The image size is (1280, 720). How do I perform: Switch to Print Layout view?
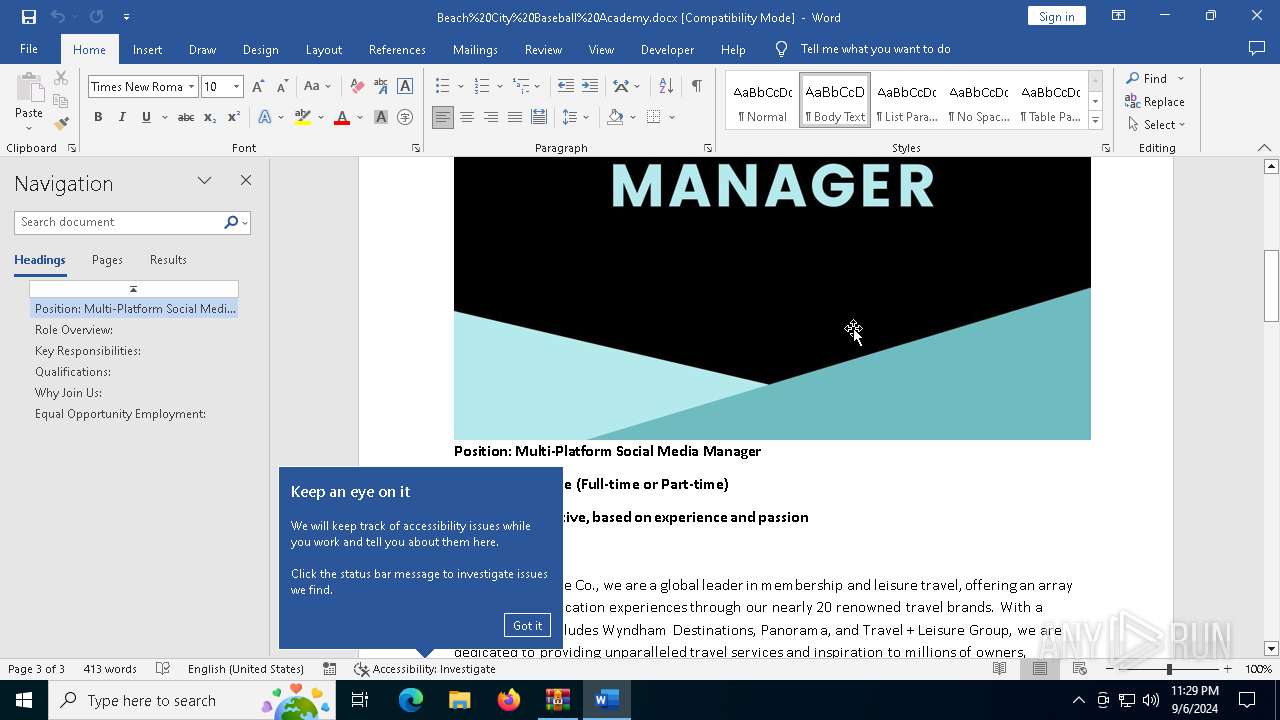click(x=1040, y=669)
